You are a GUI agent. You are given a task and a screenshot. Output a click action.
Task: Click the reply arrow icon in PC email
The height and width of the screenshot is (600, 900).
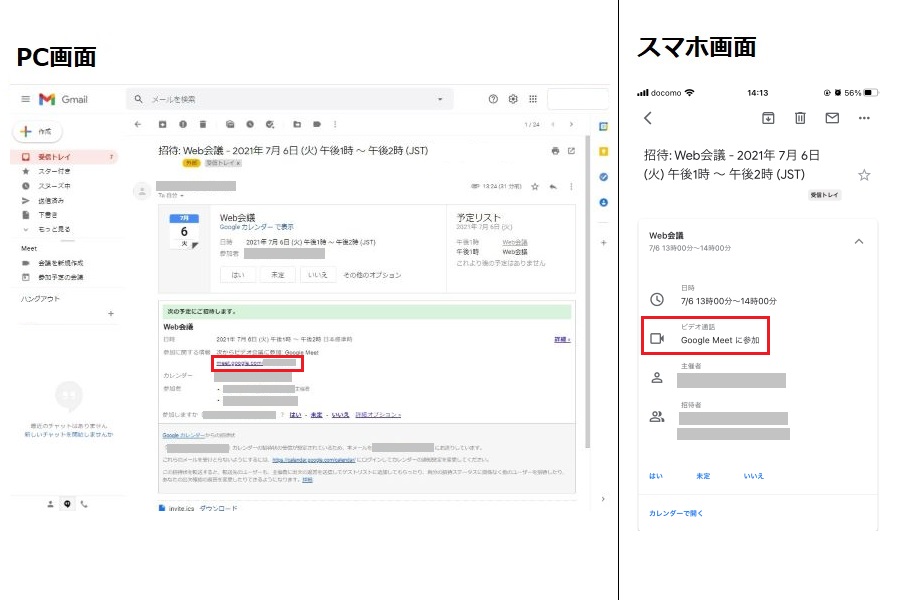point(552,186)
